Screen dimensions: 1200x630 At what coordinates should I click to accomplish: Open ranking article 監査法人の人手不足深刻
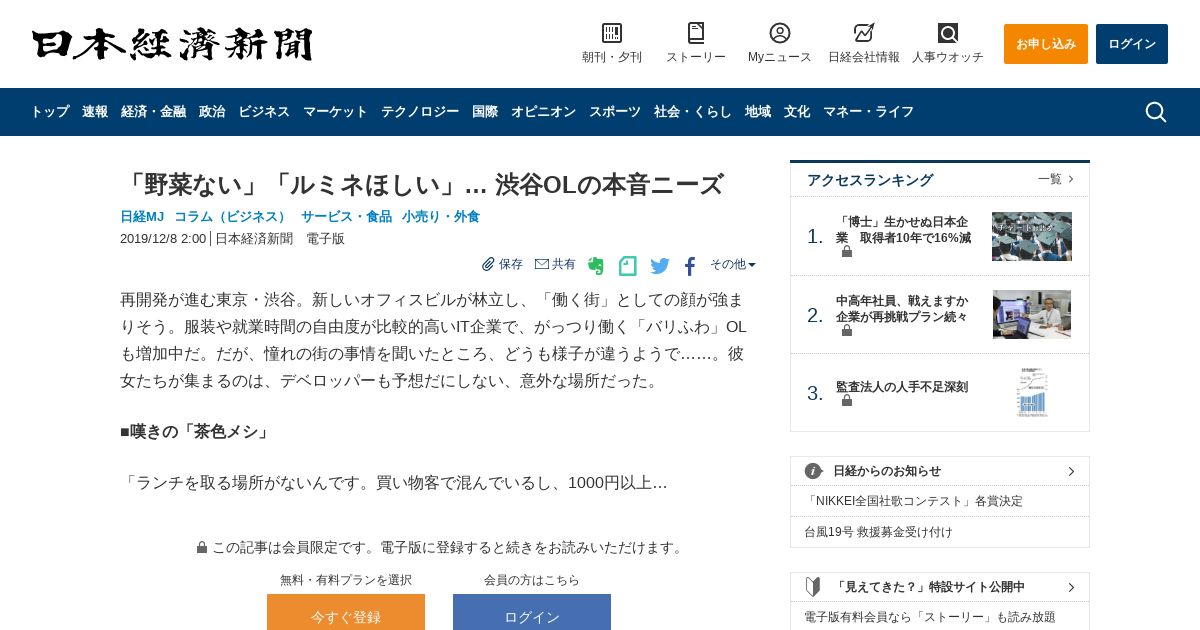[x=902, y=387]
